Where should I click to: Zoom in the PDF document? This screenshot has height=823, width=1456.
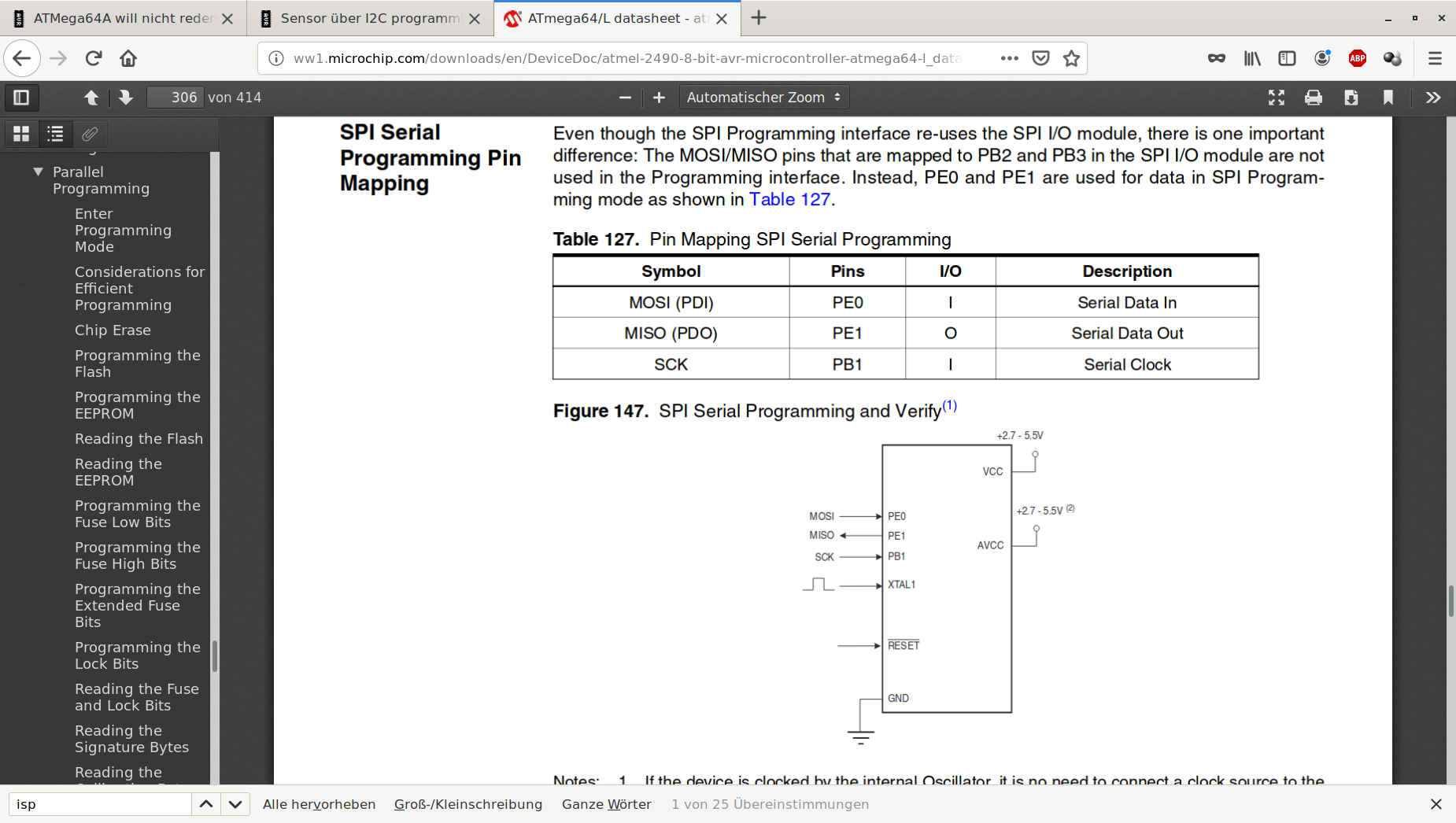pyautogui.click(x=660, y=98)
